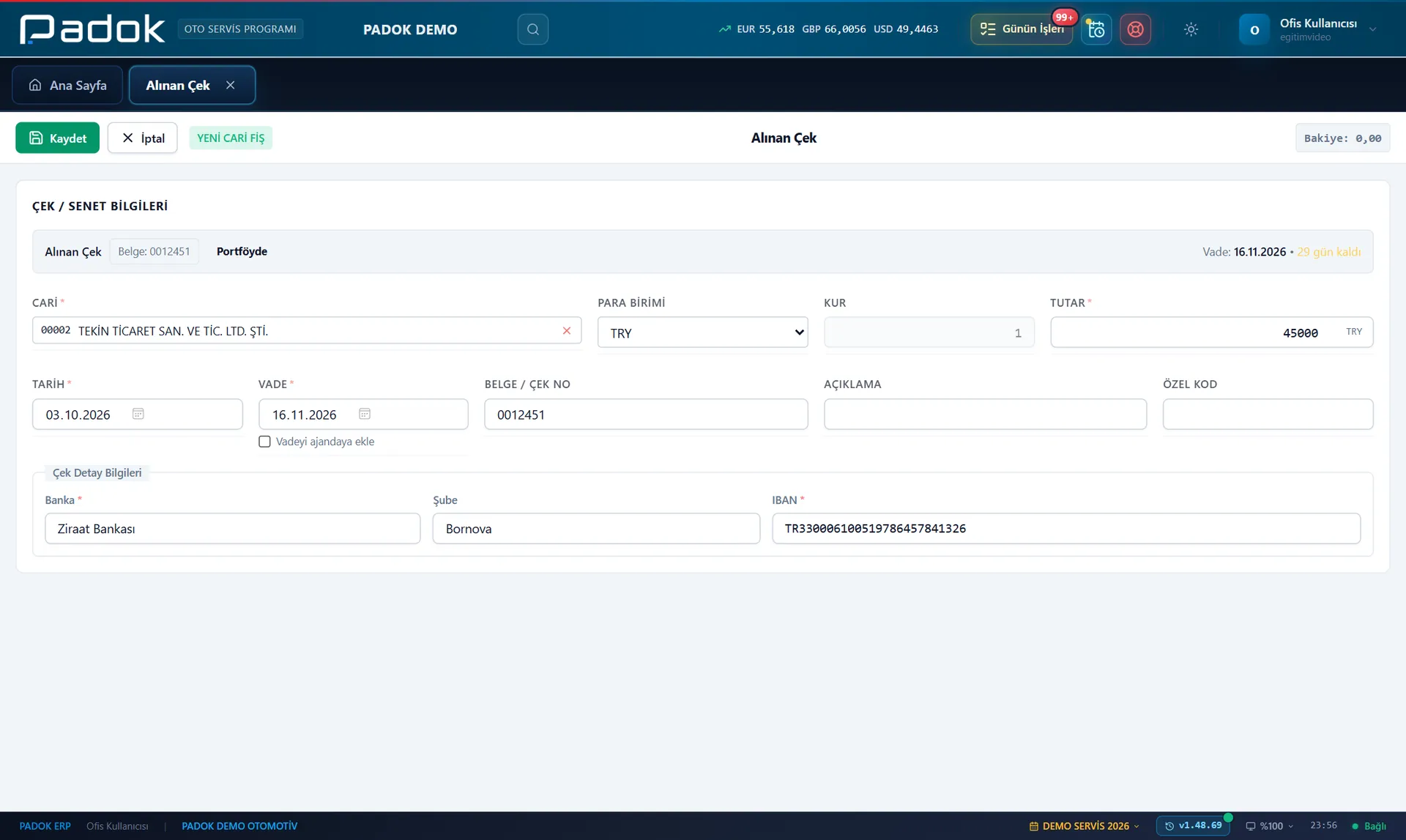Switch to the Ana Sayfa tab
This screenshot has height=840, width=1406.
pos(67,85)
